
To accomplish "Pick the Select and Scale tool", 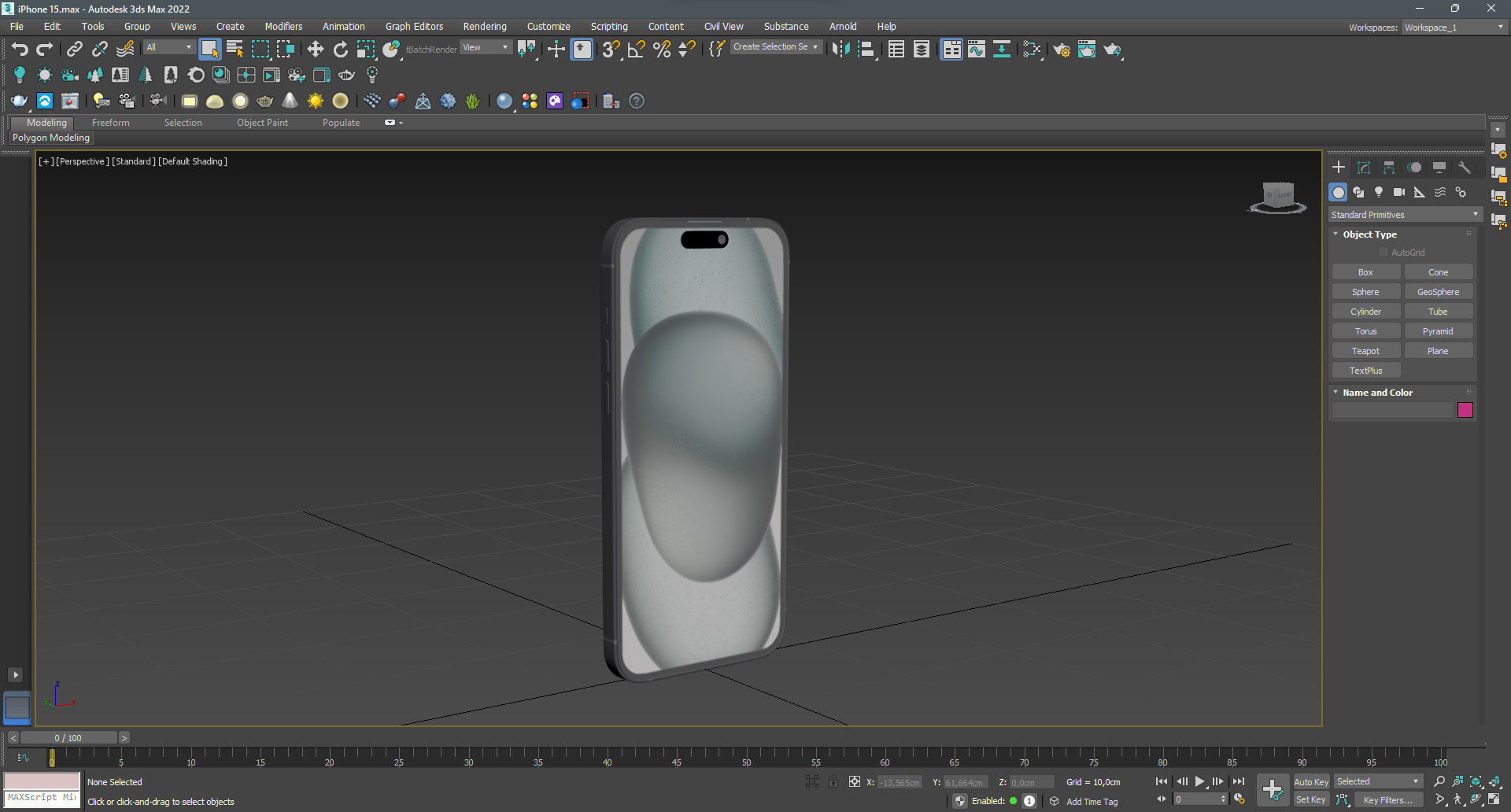I will [366, 50].
